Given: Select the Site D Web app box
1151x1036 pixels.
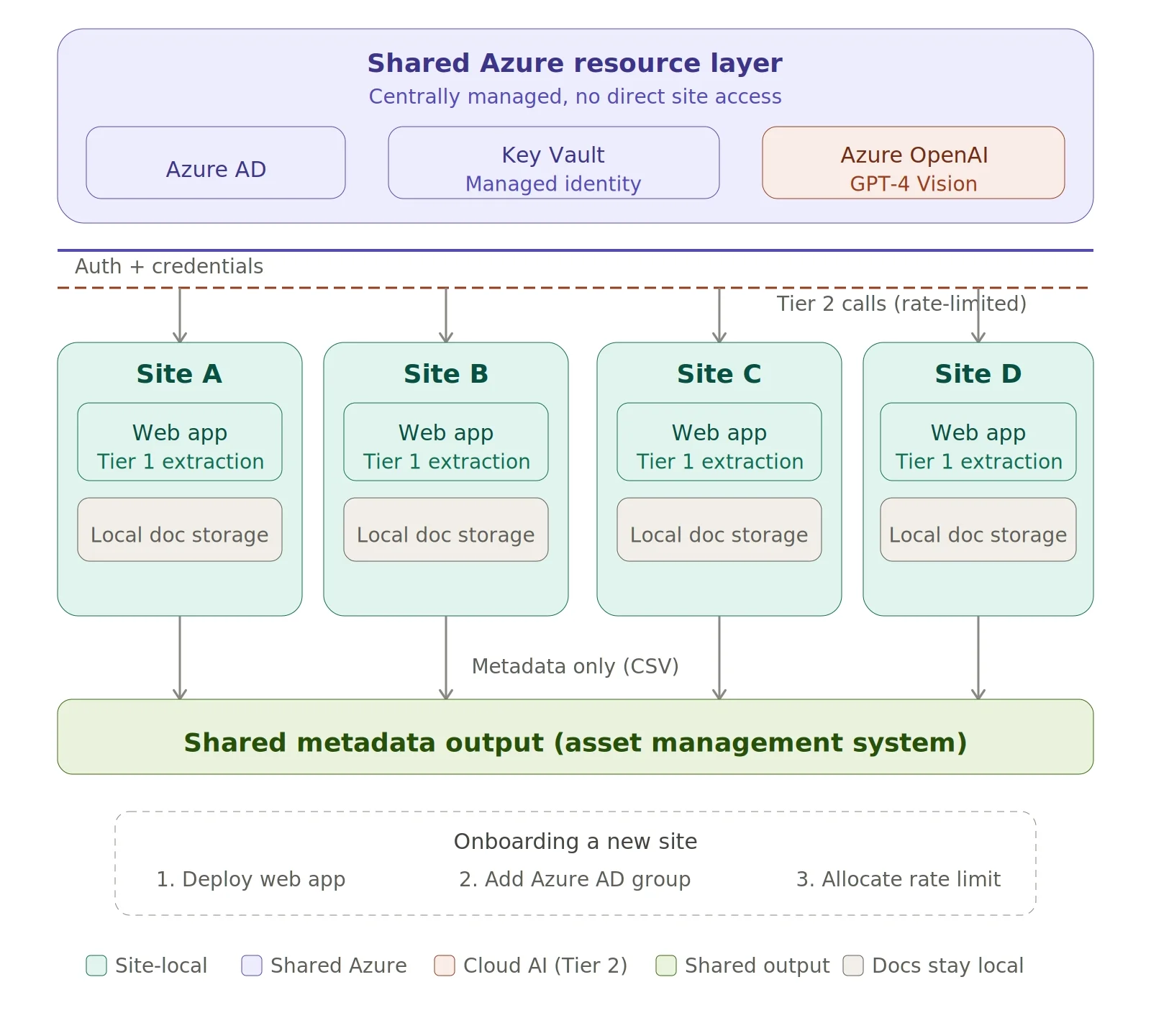Looking at the screenshot, I should (978, 442).
